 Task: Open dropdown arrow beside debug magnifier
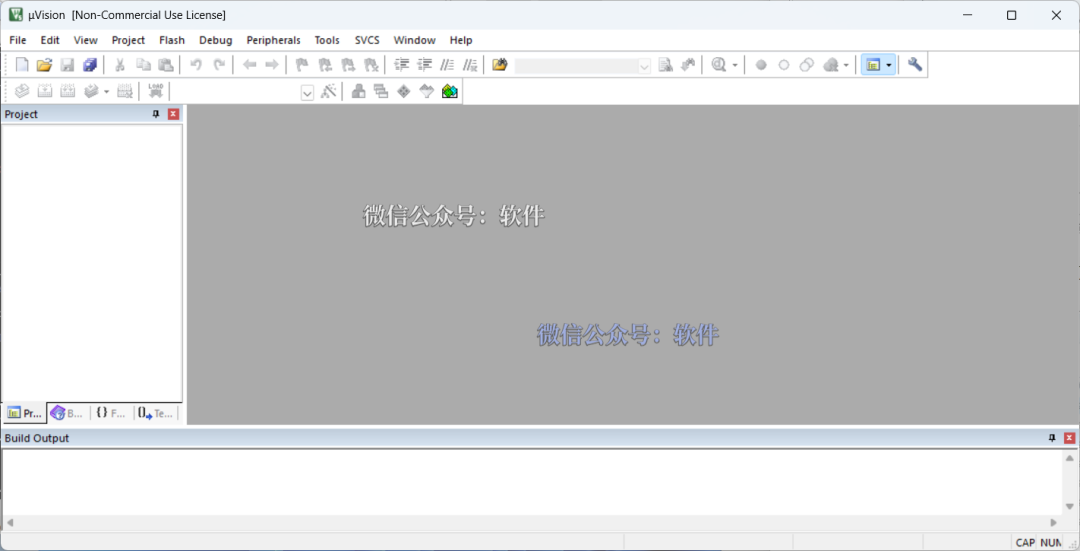click(735, 65)
